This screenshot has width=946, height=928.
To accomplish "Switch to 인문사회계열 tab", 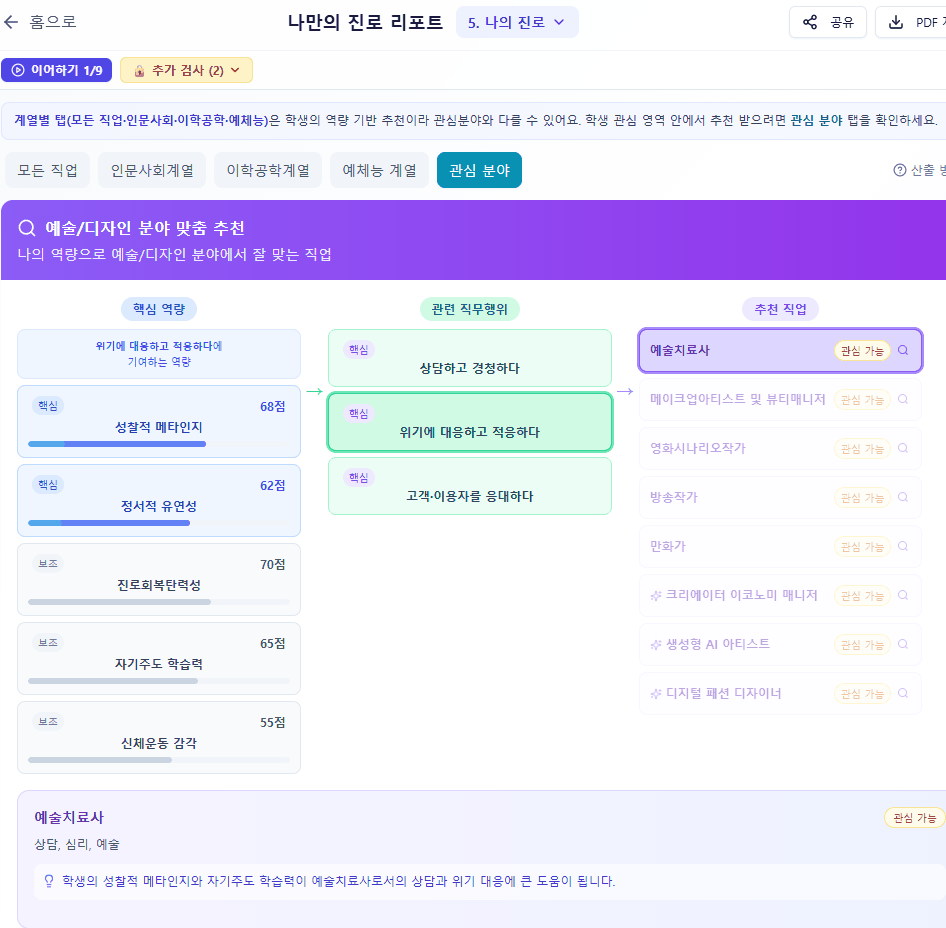I will coord(152,170).
